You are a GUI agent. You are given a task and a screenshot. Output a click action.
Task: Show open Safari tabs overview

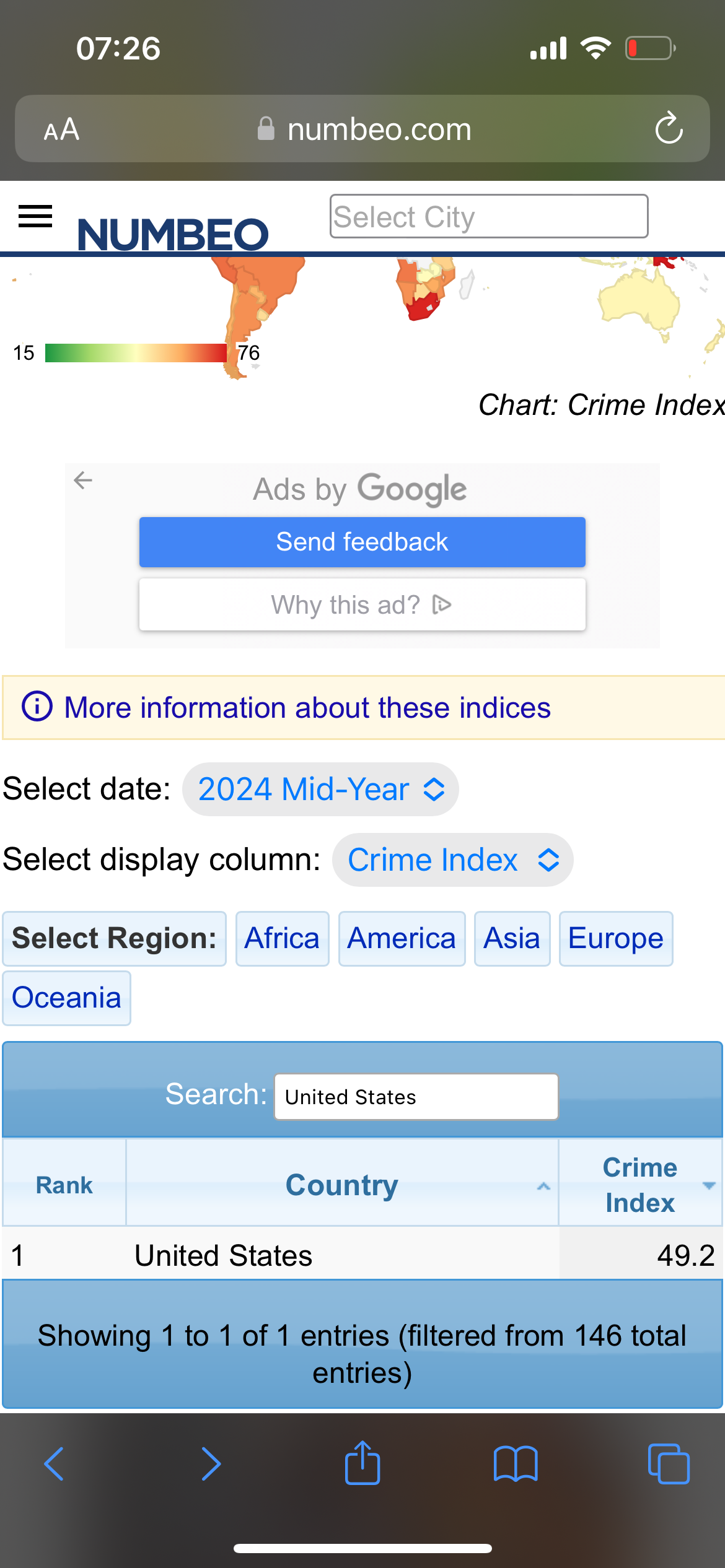(668, 1464)
